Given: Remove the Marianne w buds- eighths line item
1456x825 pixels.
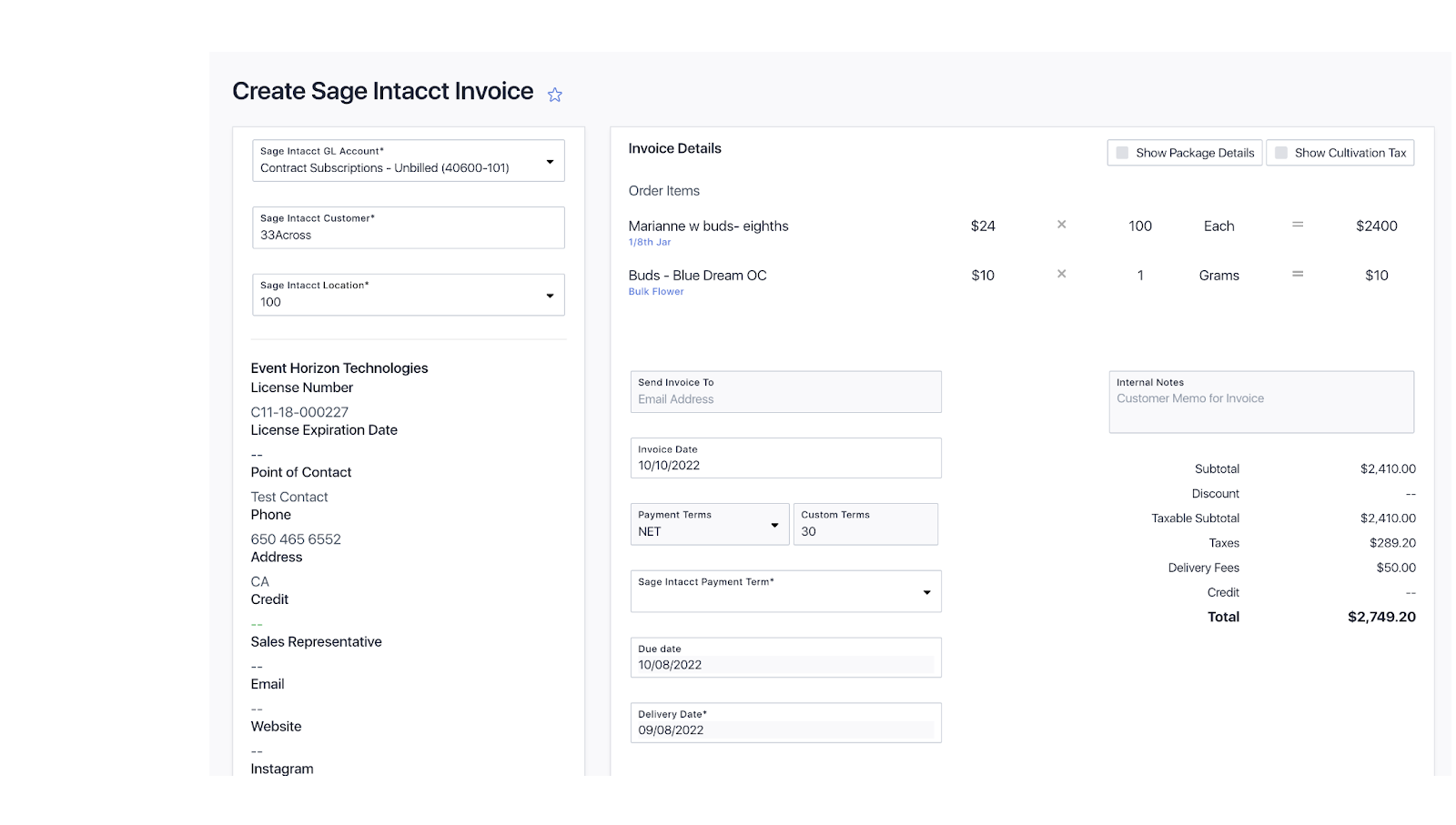Looking at the screenshot, I should point(1061,225).
